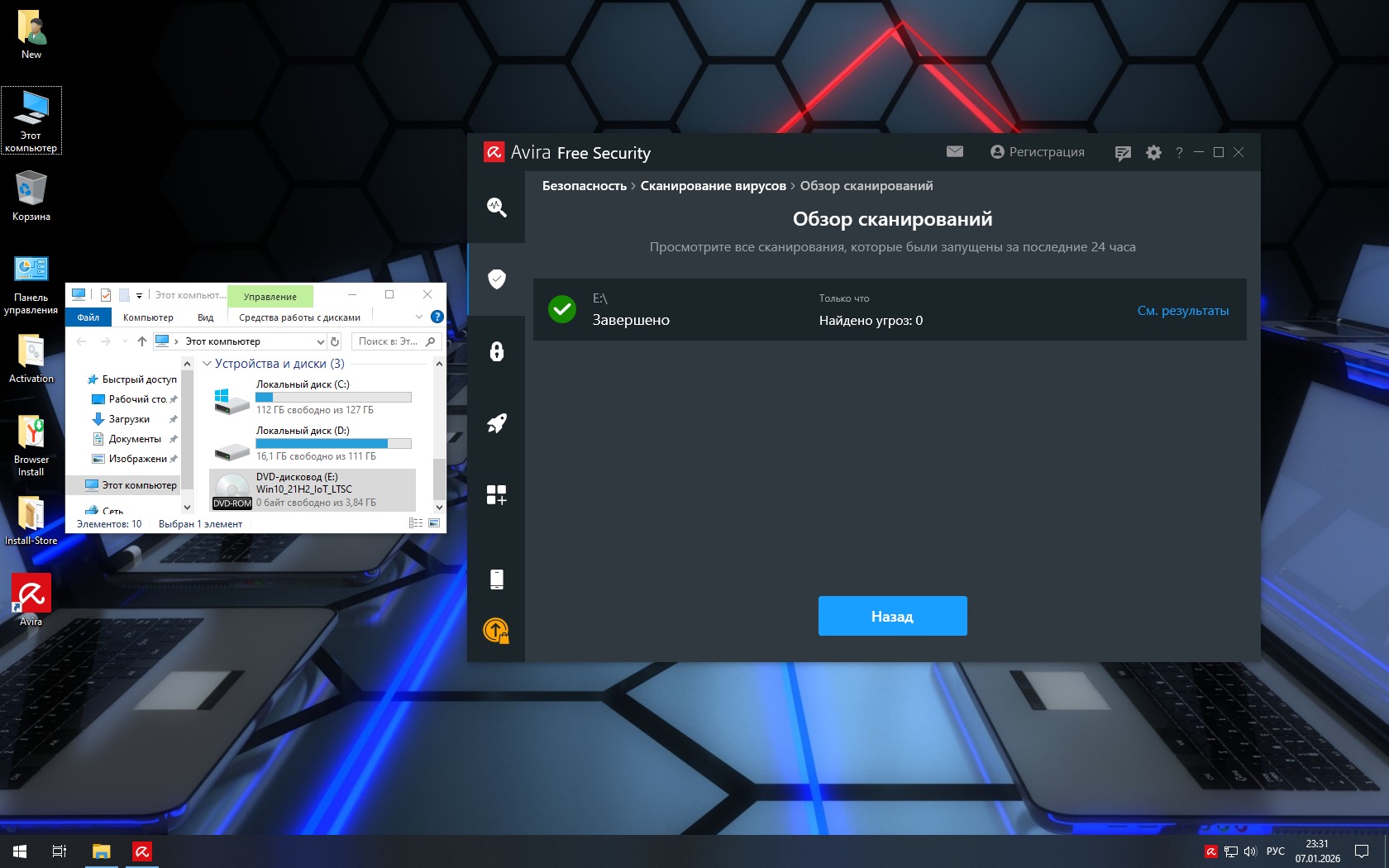
Task: Click the orange upgrade icon in sidebar
Action: pyautogui.click(x=496, y=631)
